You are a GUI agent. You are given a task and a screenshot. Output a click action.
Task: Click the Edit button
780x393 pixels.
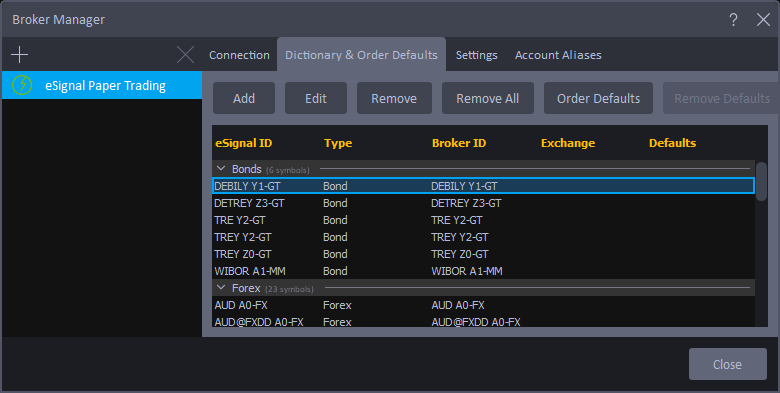click(316, 98)
